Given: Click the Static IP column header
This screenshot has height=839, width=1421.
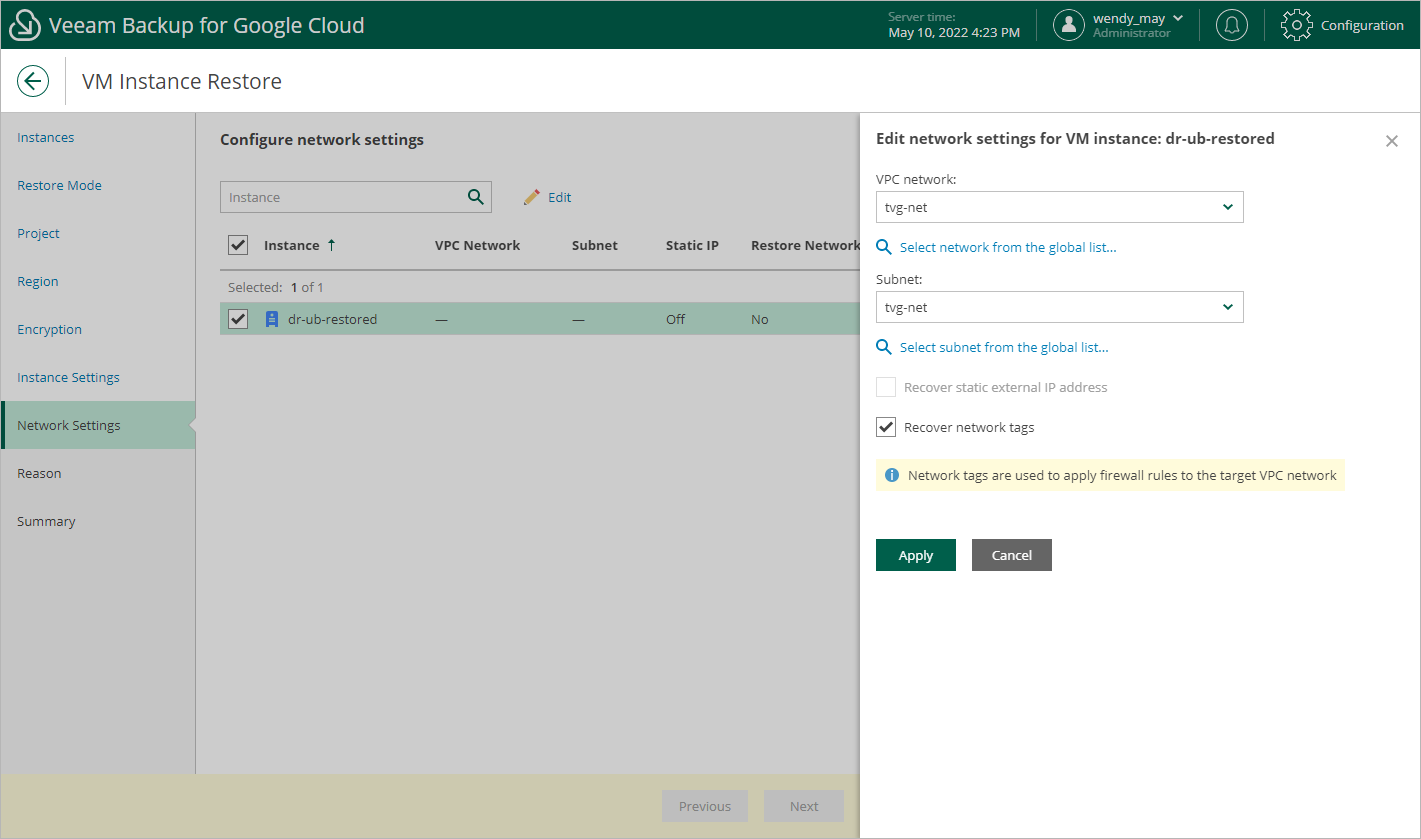Looking at the screenshot, I should coord(692,245).
